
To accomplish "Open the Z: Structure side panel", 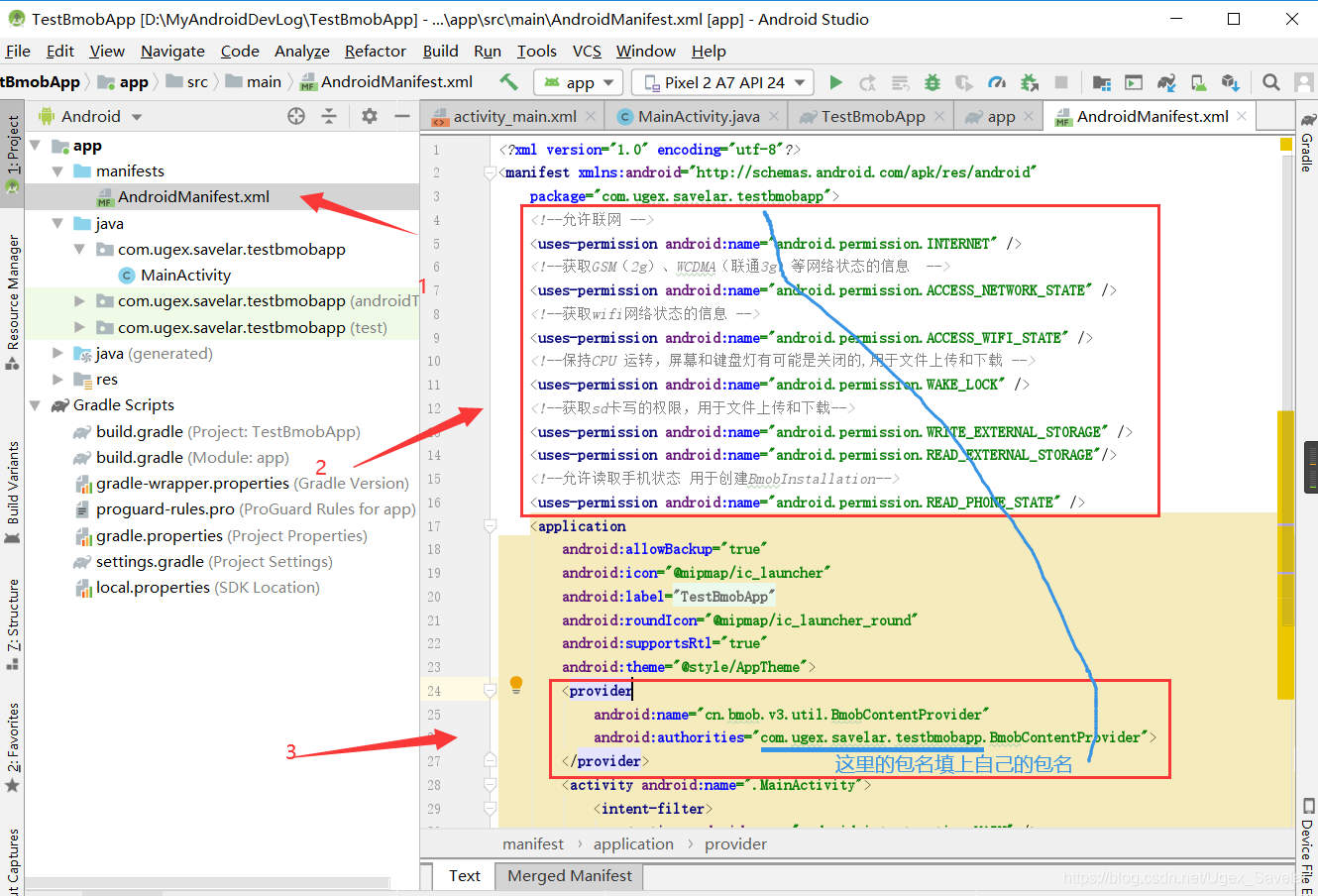I will [x=13, y=623].
